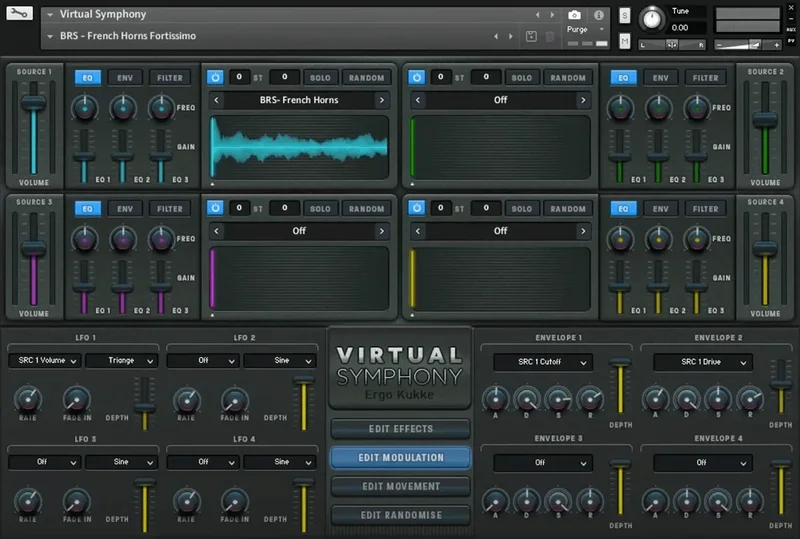Switch Source 1 to FILTER tab

pos(170,78)
